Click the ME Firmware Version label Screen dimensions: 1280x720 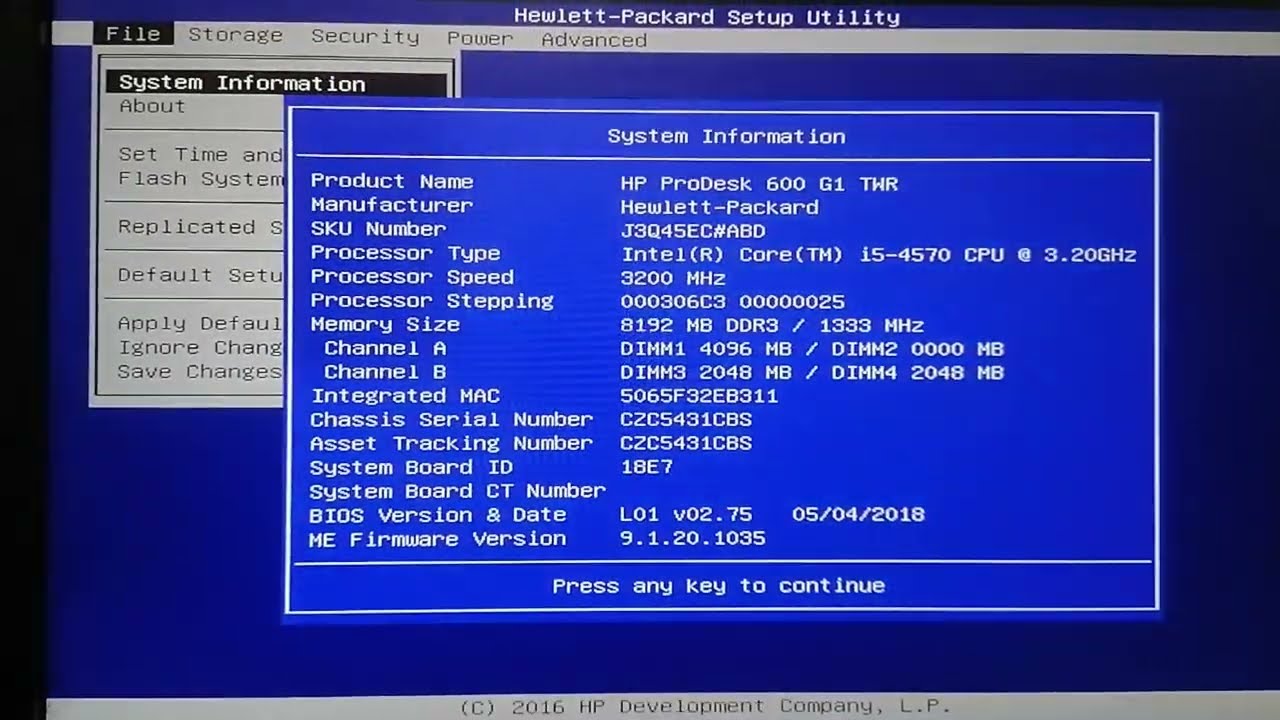438,539
